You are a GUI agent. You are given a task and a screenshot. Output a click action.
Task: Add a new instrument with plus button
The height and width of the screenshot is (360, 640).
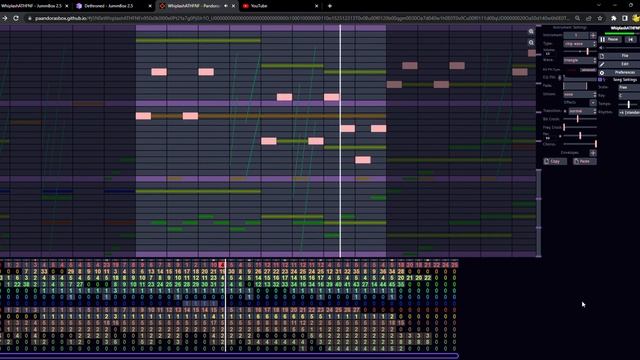click(593, 36)
